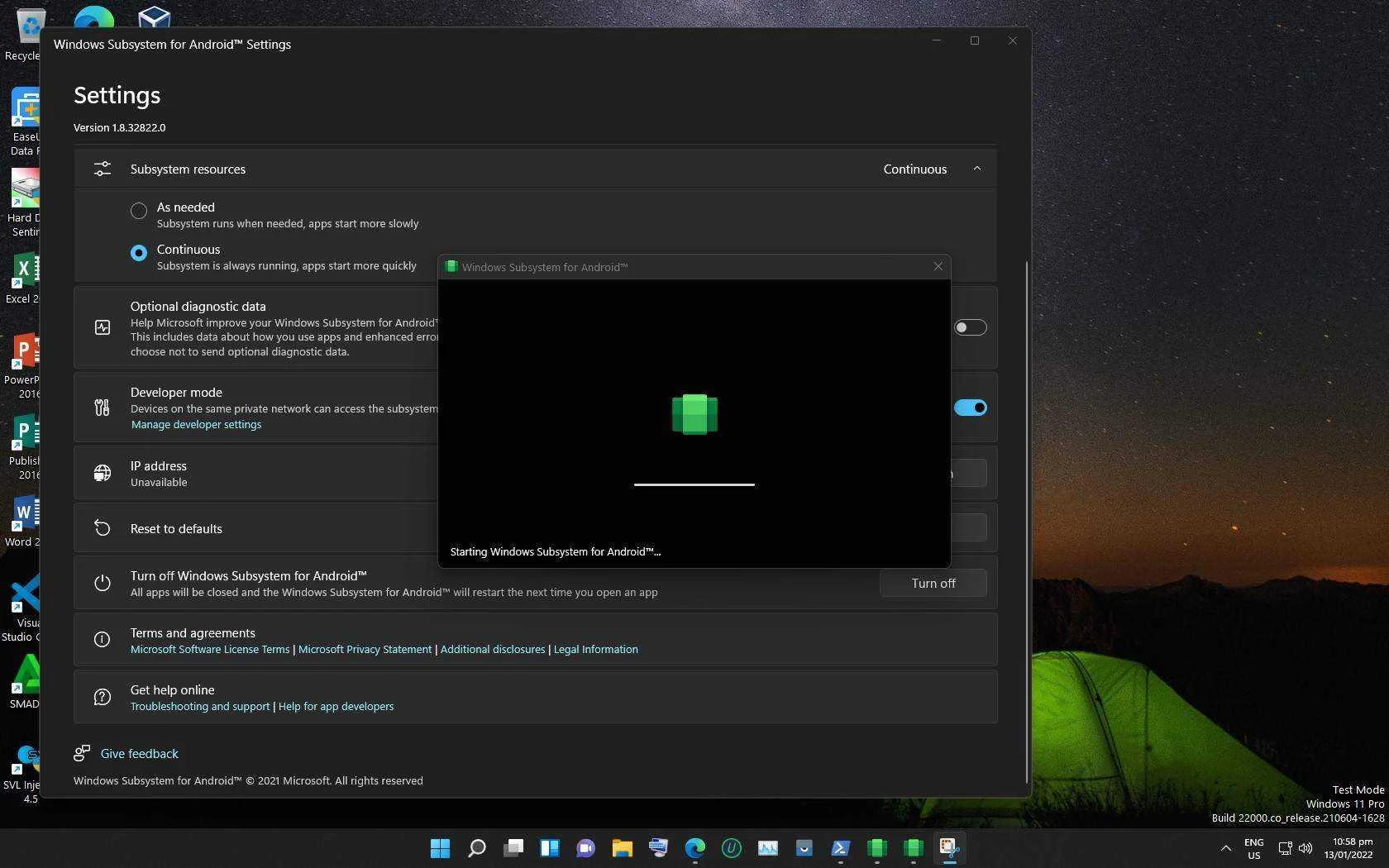Open taskbar Search

477,848
